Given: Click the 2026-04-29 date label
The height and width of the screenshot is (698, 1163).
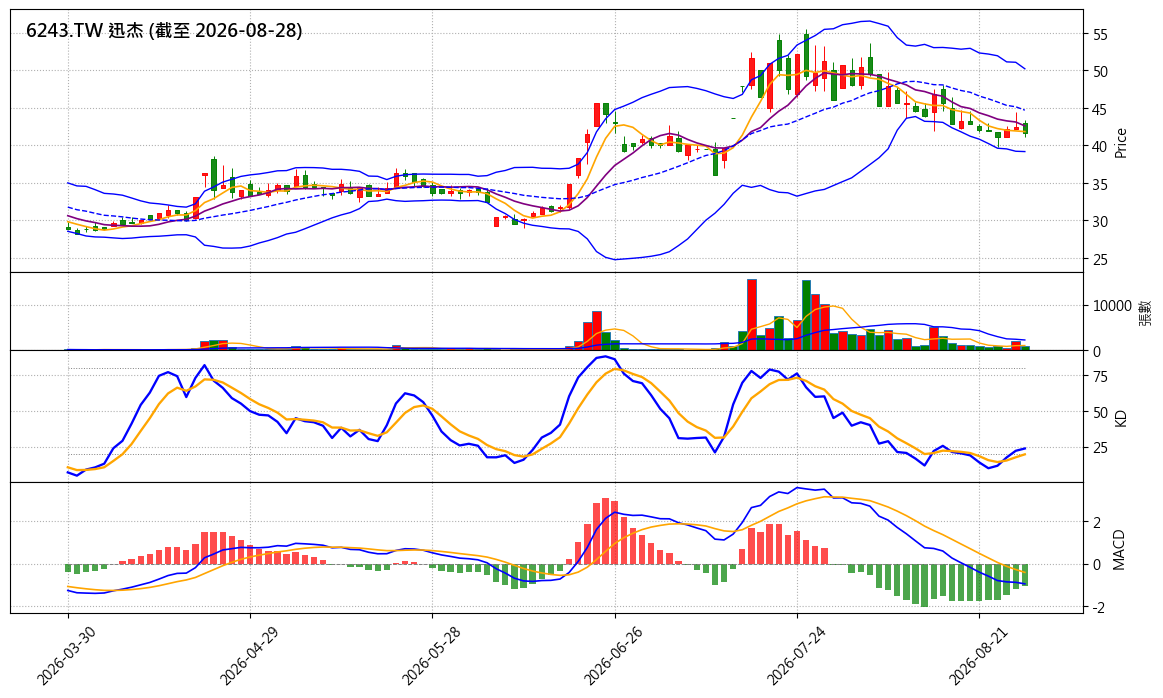Looking at the screenshot, I should pos(248,656).
